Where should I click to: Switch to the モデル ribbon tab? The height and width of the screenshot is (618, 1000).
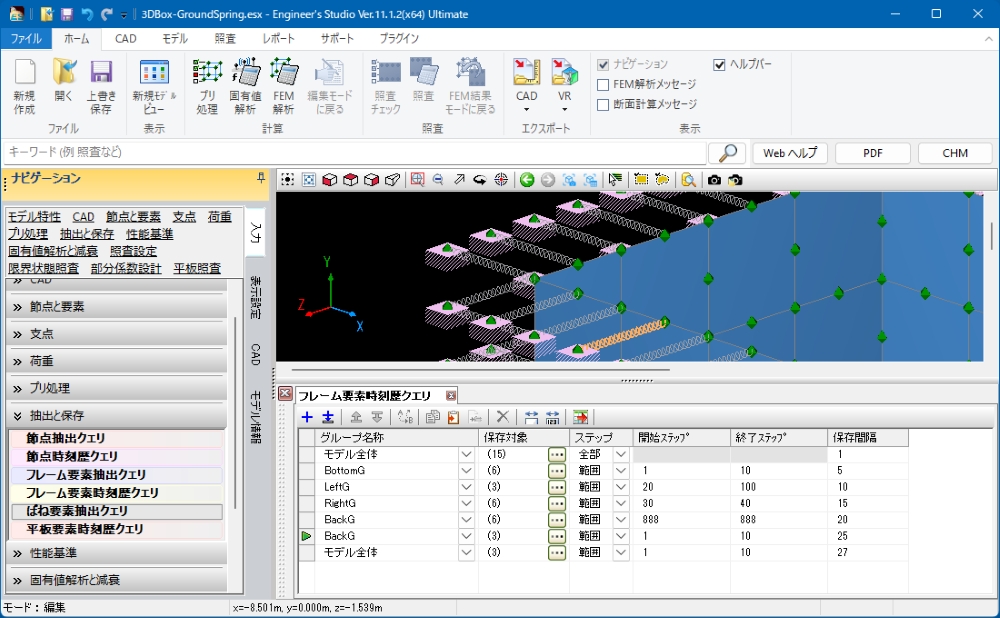175,38
